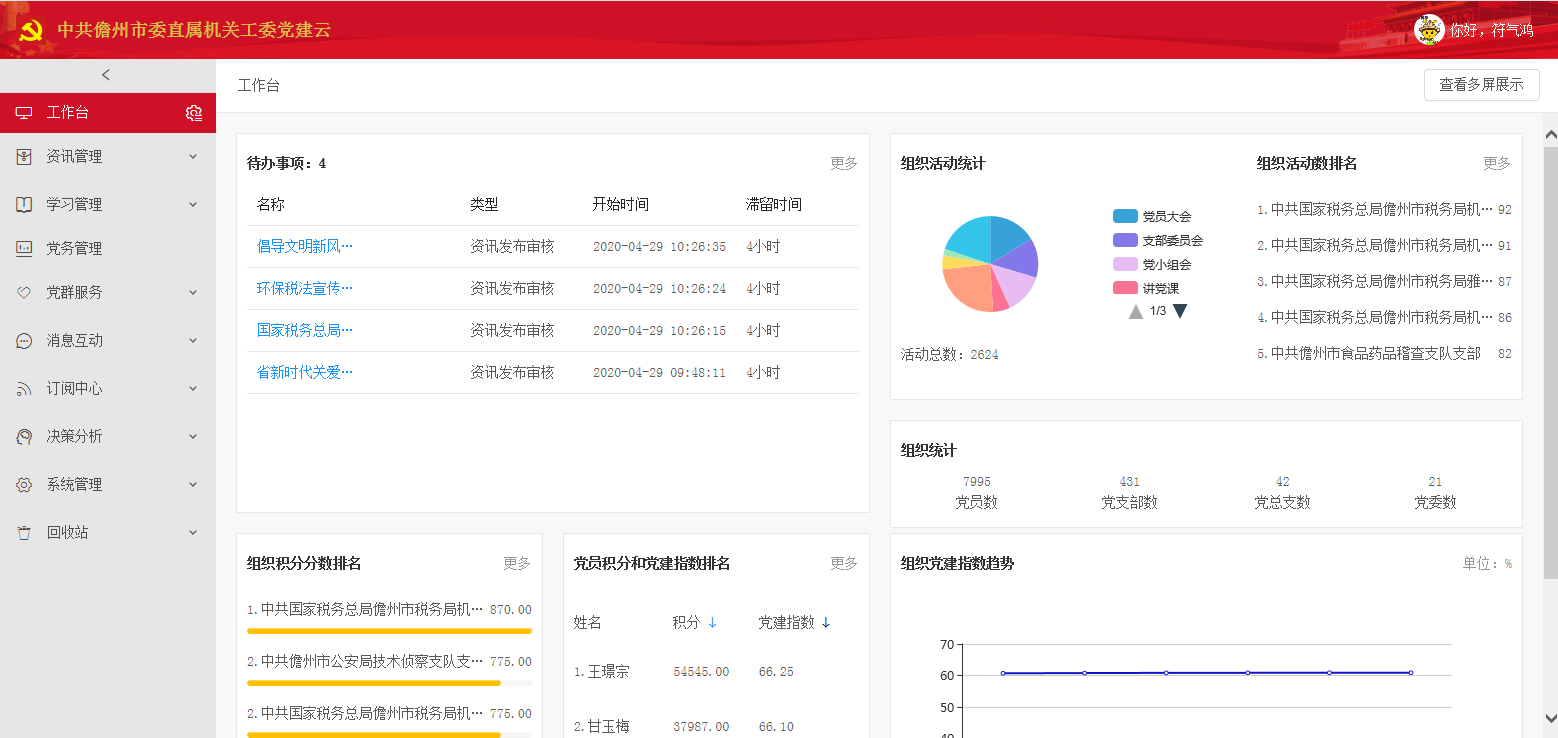Click the user avatar in header

(x=1429, y=30)
